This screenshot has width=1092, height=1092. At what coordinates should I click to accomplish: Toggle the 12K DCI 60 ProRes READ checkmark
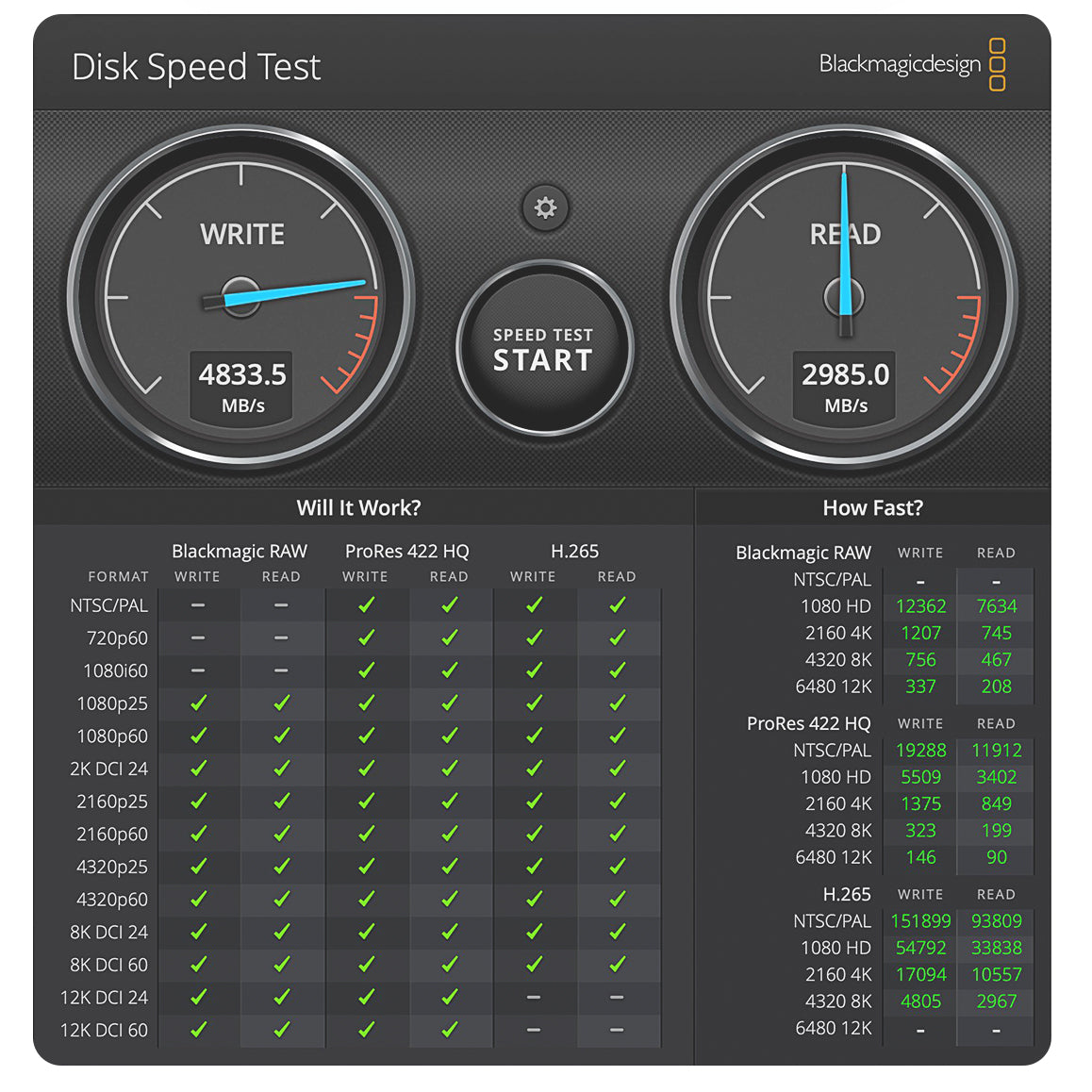tap(450, 1030)
